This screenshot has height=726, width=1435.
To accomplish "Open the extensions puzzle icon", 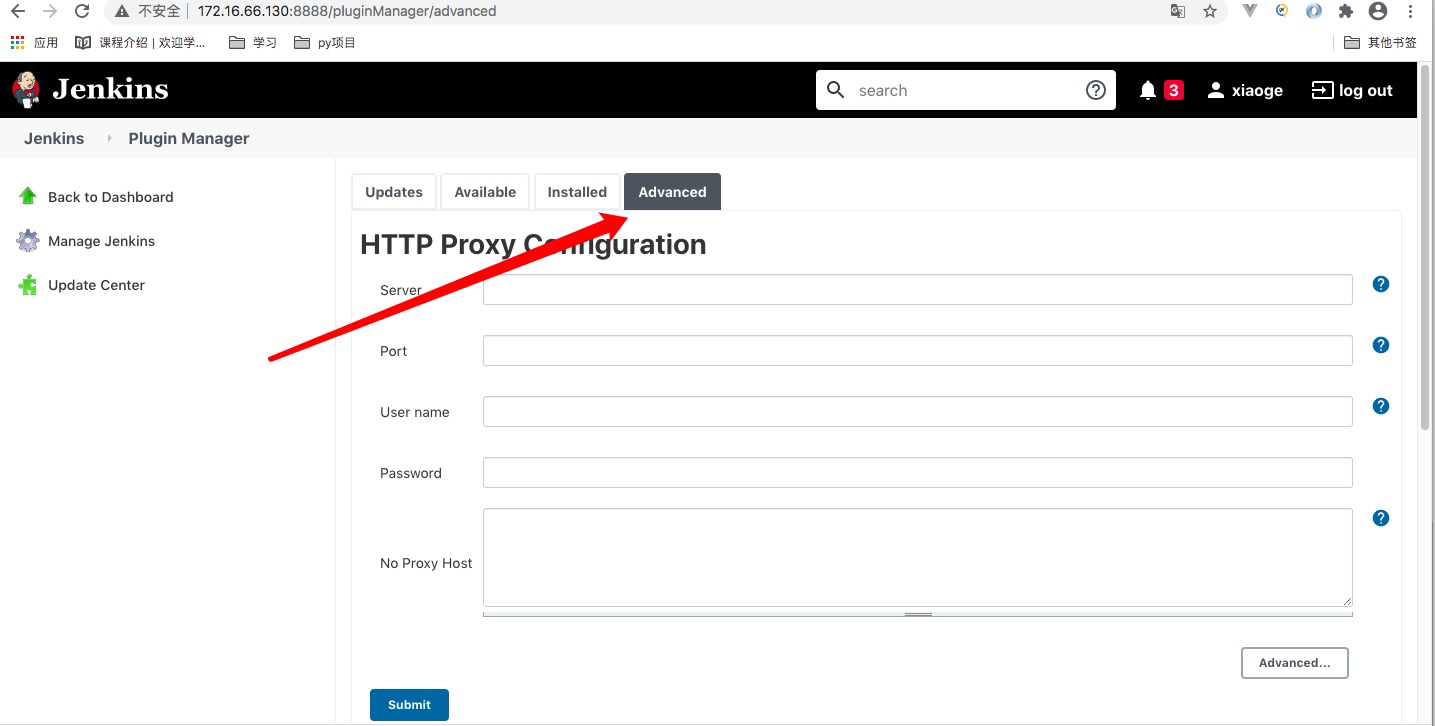I will click(x=1346, y=11).
